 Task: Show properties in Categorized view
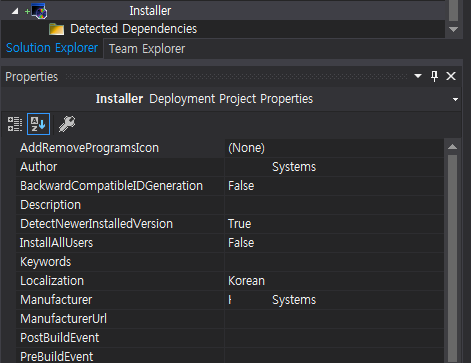tap(15, 124)
